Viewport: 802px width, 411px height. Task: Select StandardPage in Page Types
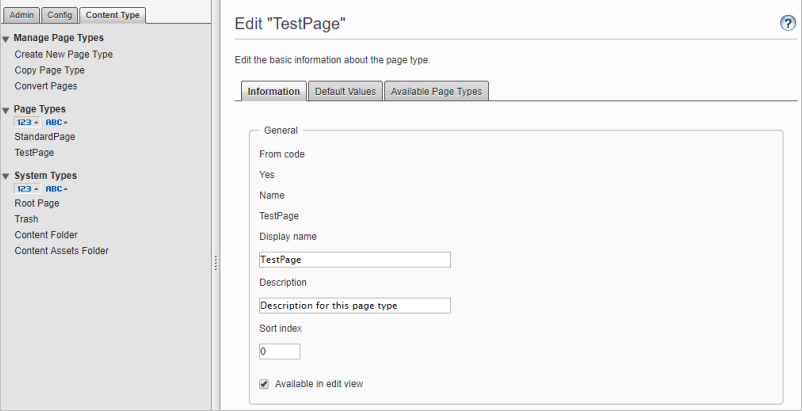click(x=45, y=136)
